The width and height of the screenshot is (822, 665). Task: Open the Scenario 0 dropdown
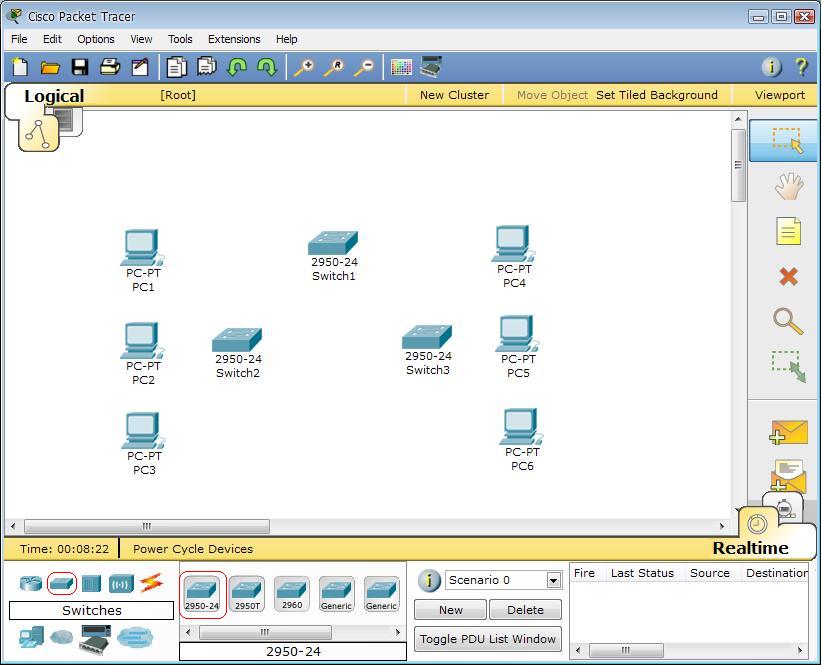pos(553,580)
